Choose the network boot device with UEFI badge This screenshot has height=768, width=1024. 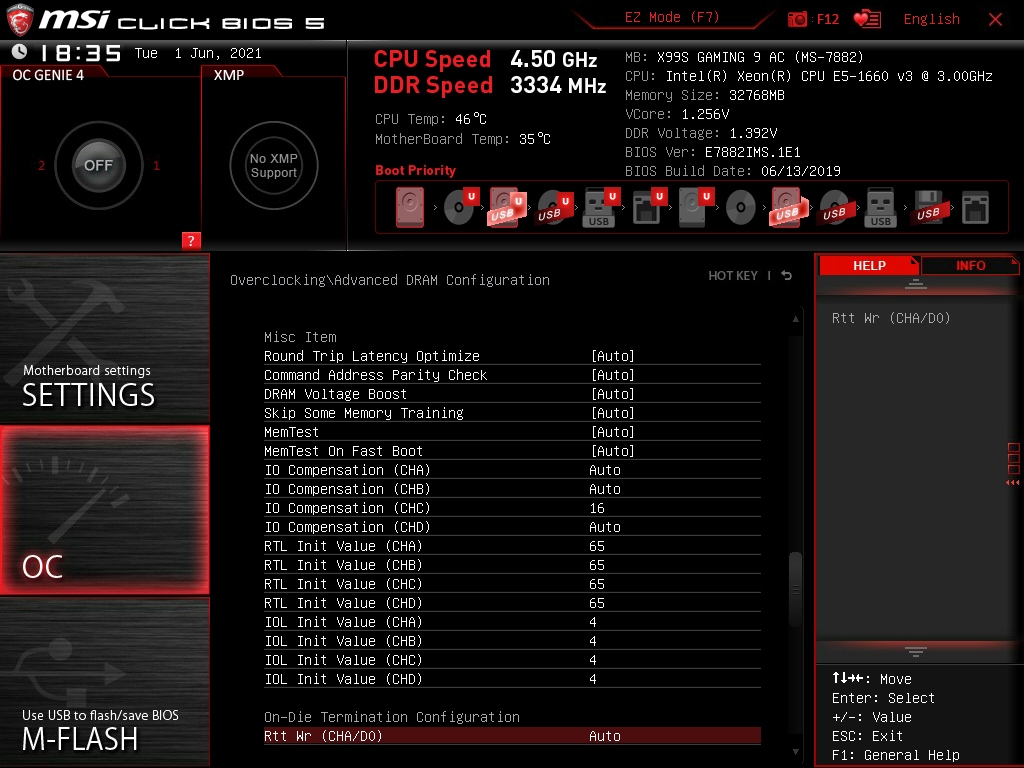[648, 208]
